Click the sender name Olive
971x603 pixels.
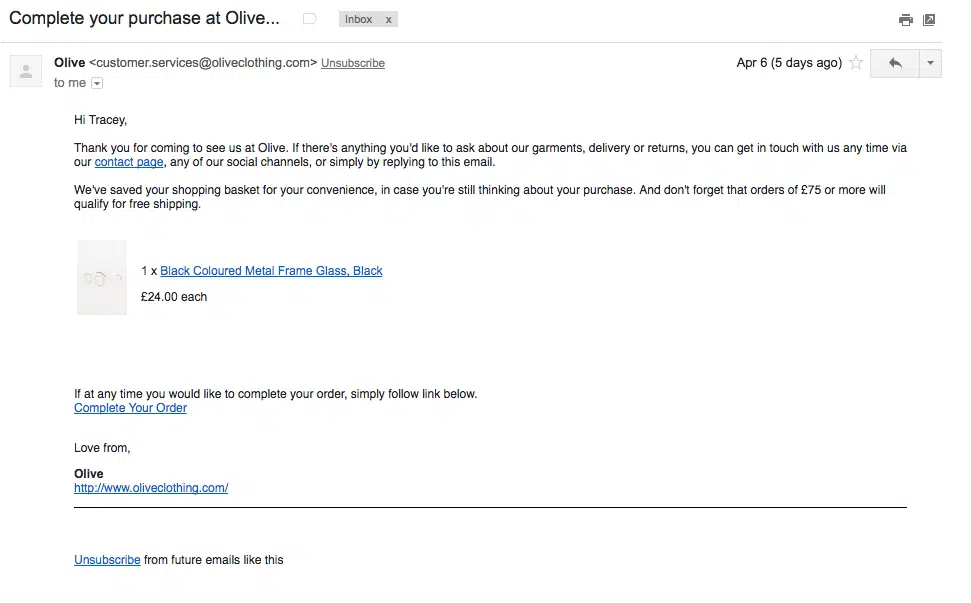click(70, 62)
